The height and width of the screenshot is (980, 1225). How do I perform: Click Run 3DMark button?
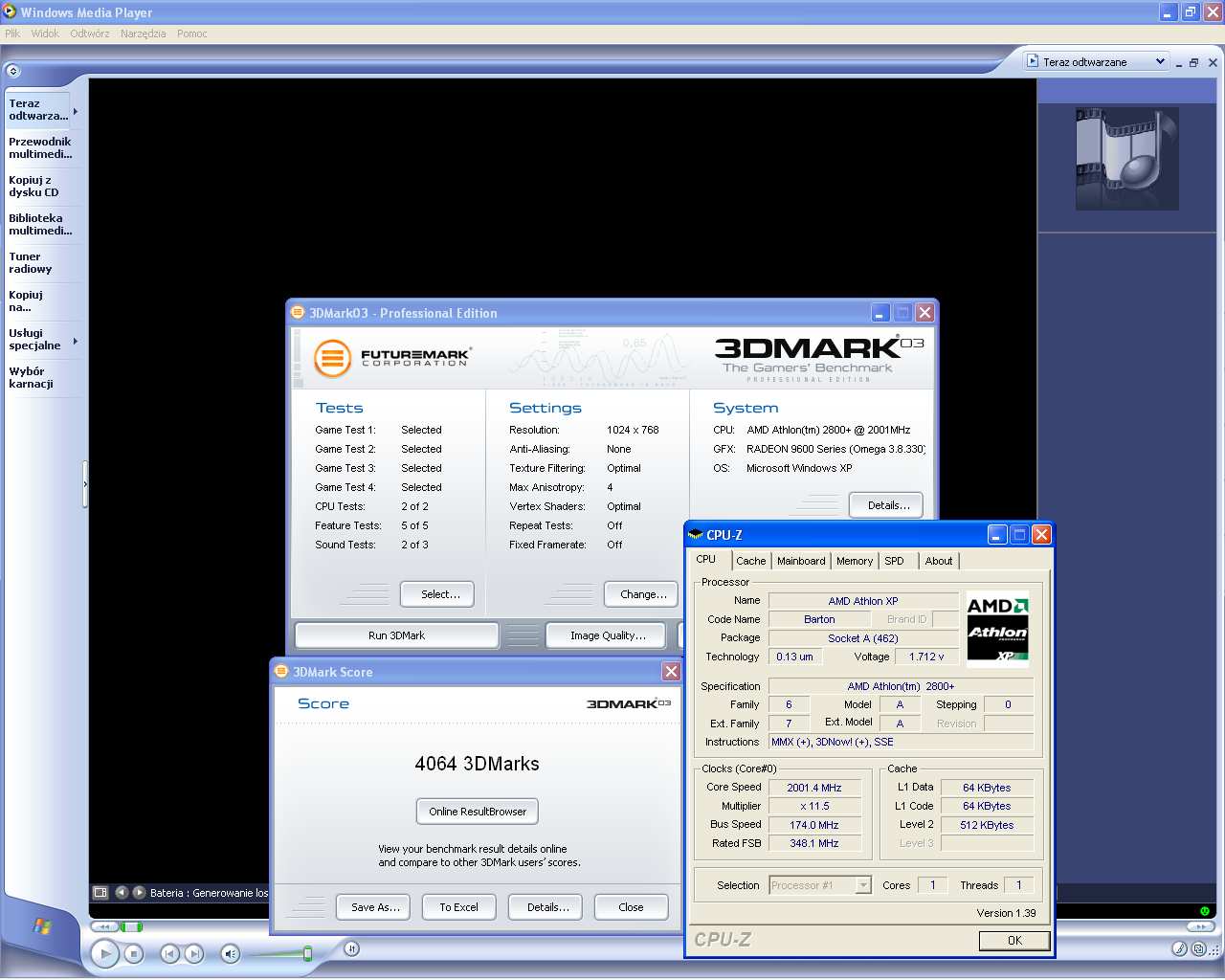point(396,635)
